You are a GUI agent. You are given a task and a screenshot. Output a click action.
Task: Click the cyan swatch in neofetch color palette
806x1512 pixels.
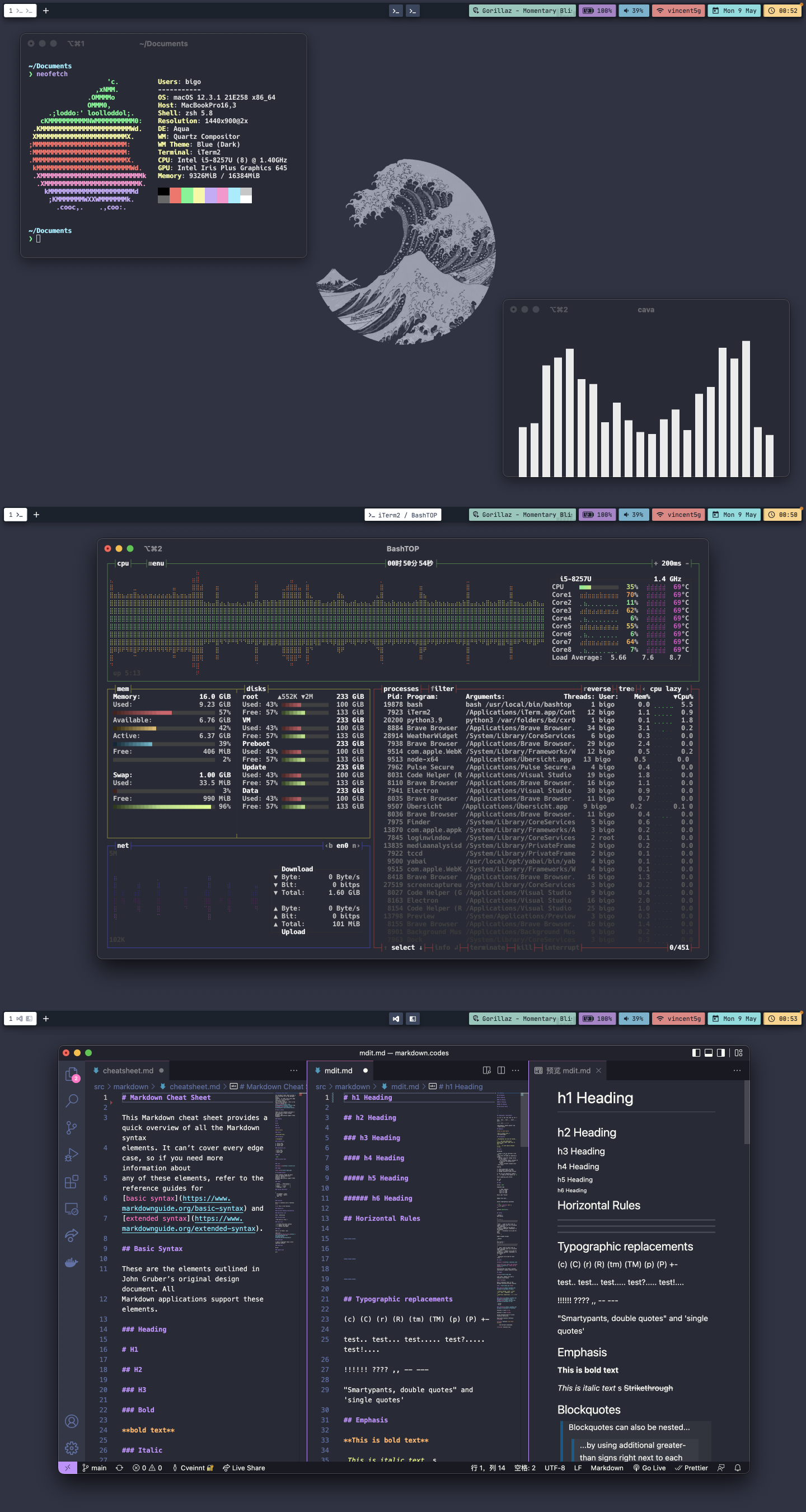coord(234,195)
